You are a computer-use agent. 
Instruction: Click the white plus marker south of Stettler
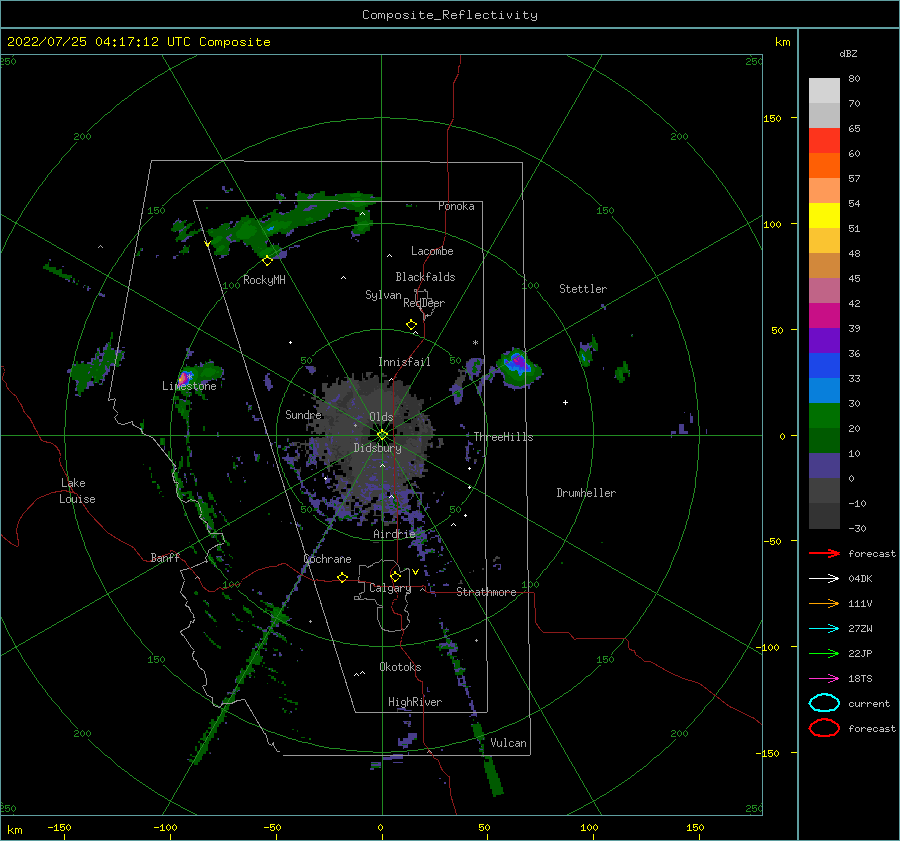coord(565,402)
